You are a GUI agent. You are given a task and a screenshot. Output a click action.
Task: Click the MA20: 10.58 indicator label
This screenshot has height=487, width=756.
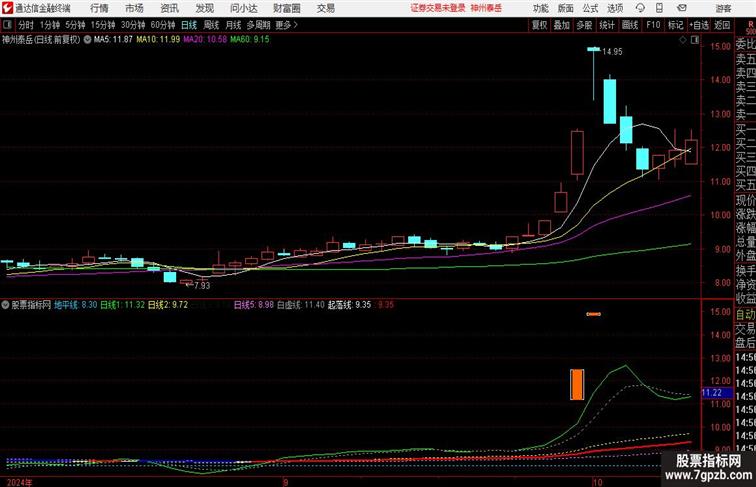205,40
